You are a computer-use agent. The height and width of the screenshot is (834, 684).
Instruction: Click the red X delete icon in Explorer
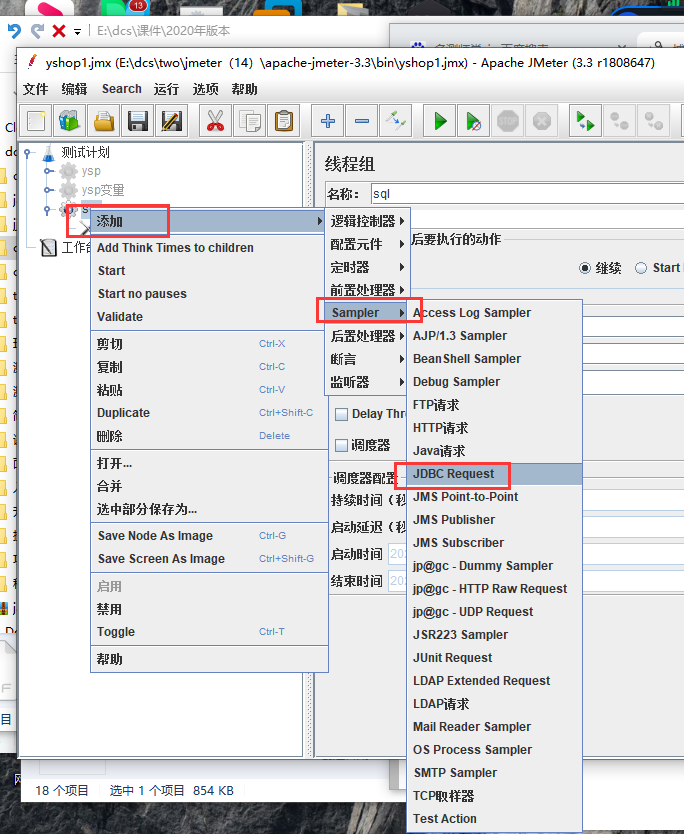pos(59,31)
